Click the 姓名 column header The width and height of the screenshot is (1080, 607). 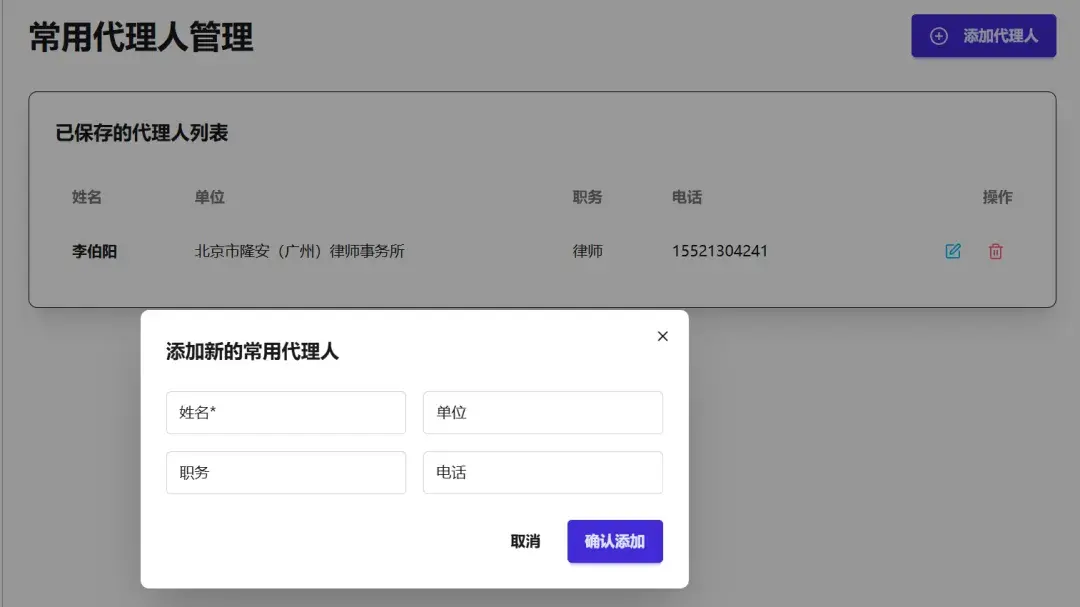(87, 197)
